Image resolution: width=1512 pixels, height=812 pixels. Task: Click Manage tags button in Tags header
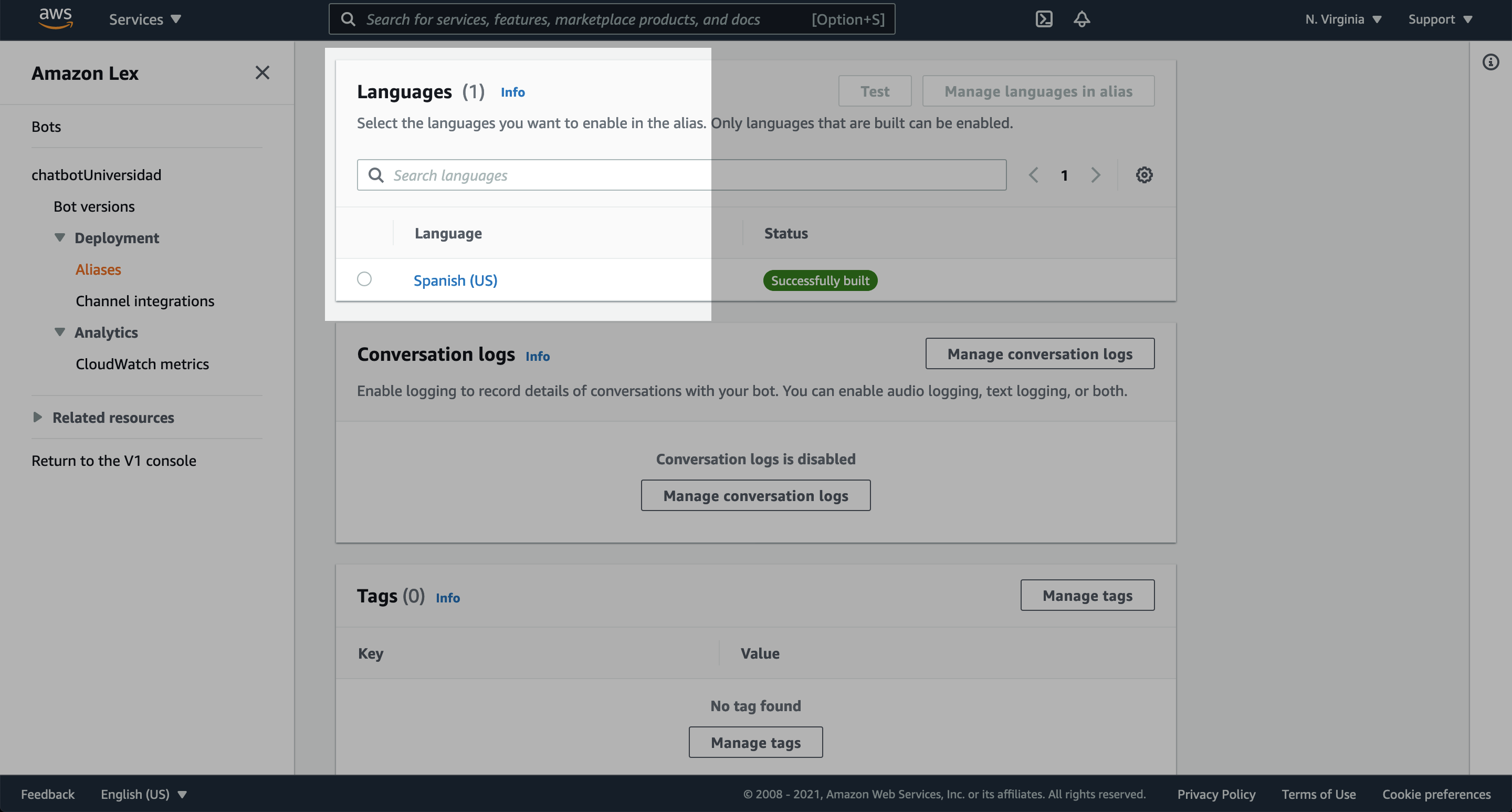coord(1087,596)
